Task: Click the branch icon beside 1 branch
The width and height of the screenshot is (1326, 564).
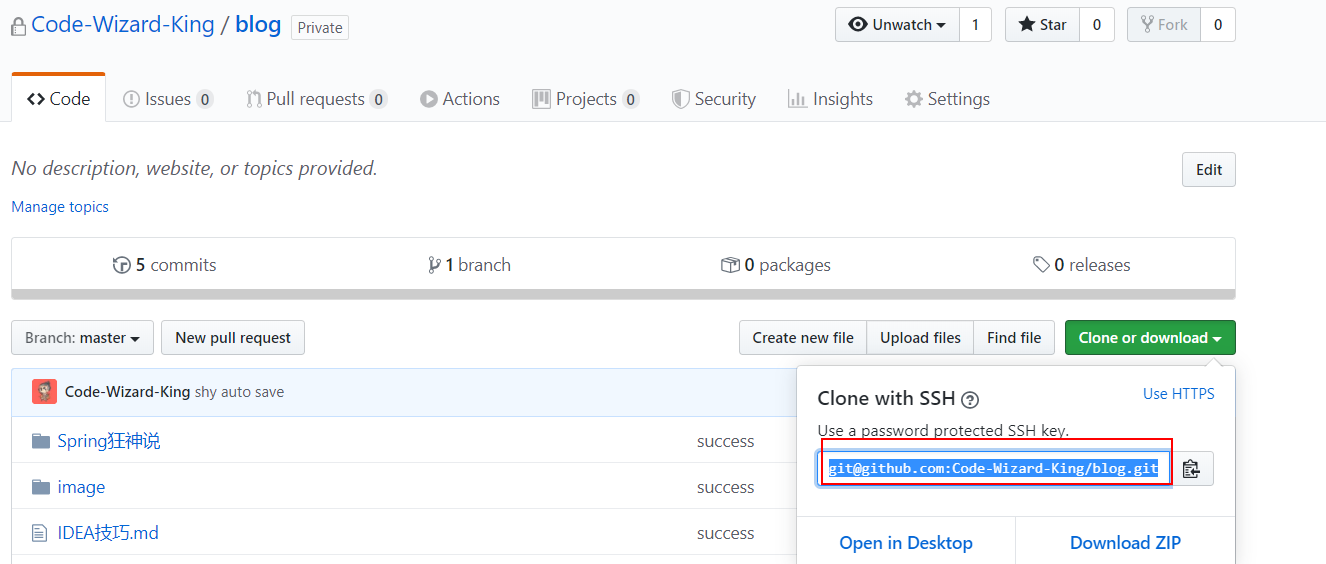Action: [x=434, y=265]
